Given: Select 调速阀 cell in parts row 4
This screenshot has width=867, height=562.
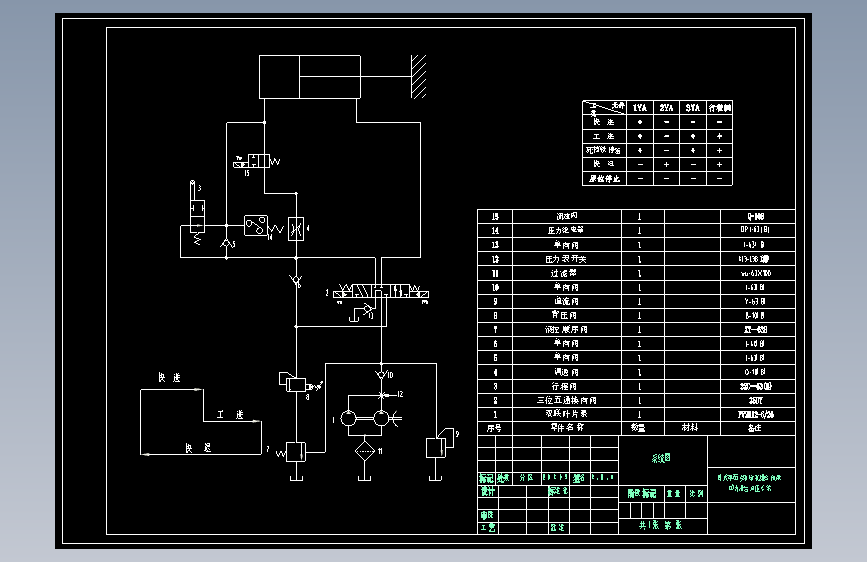Looking at the screenshot, I should pyautogui.click(x=567, y=372).
